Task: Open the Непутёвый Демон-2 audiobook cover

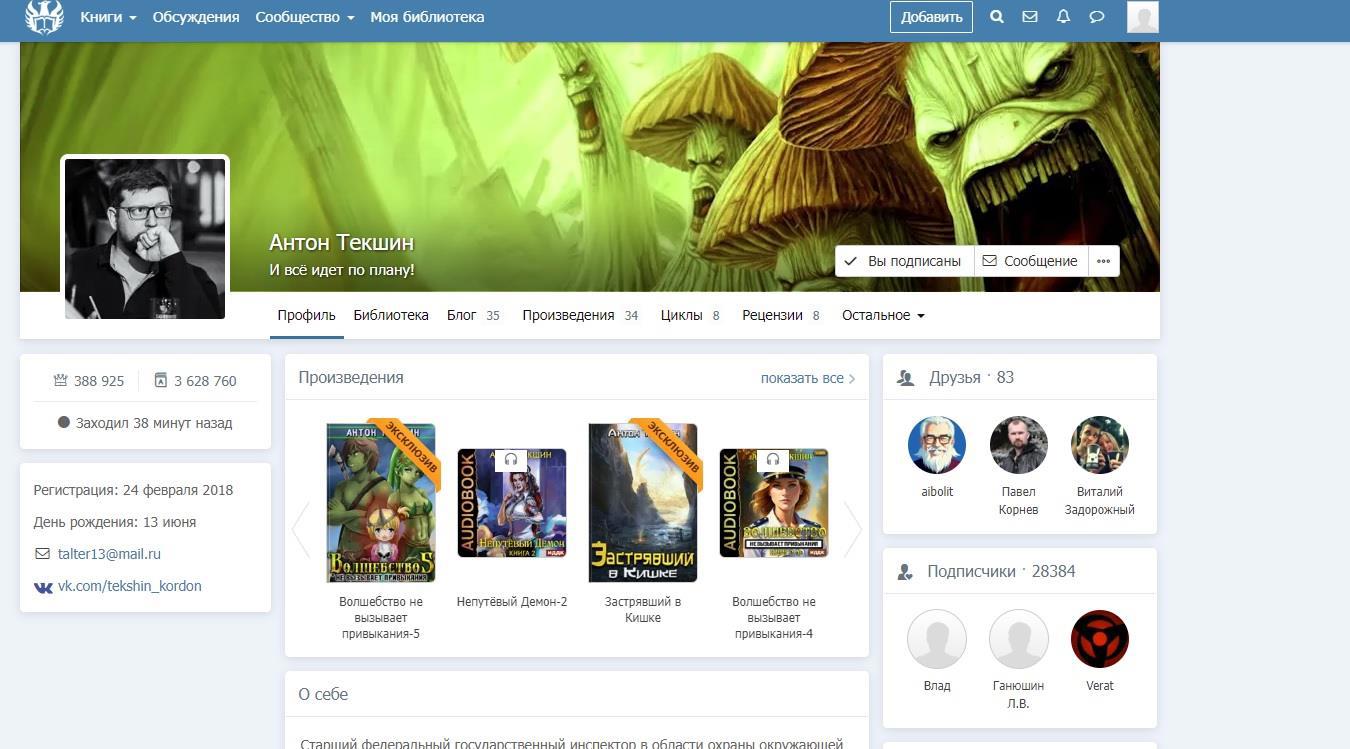Action: (512, 503)
